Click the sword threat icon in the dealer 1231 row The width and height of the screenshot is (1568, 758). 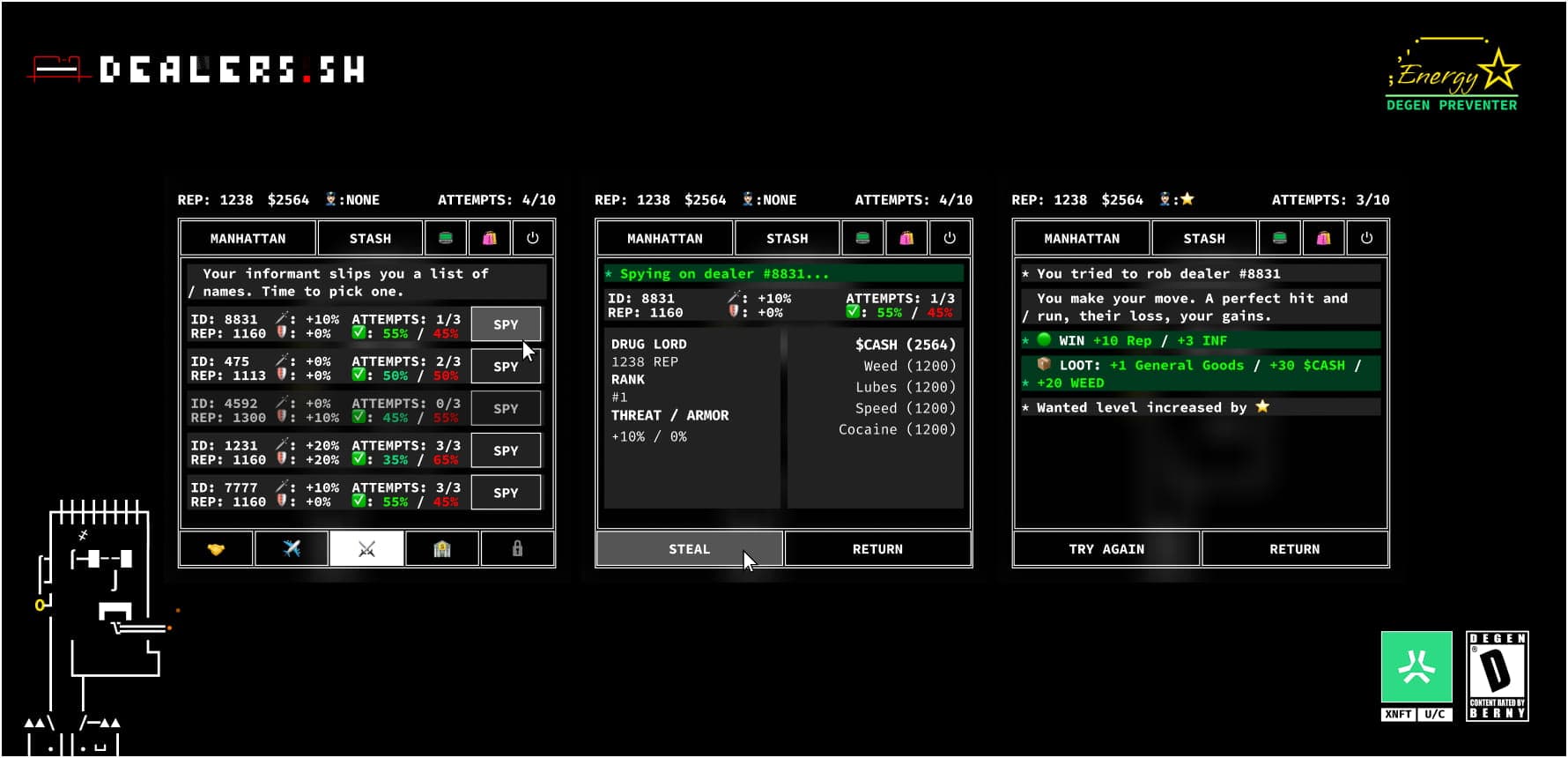[x=283, y=444]
